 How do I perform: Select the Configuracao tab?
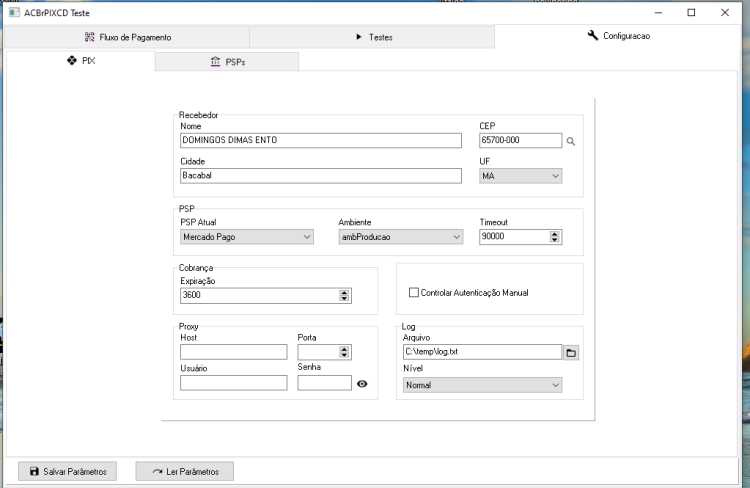point(618,36)
